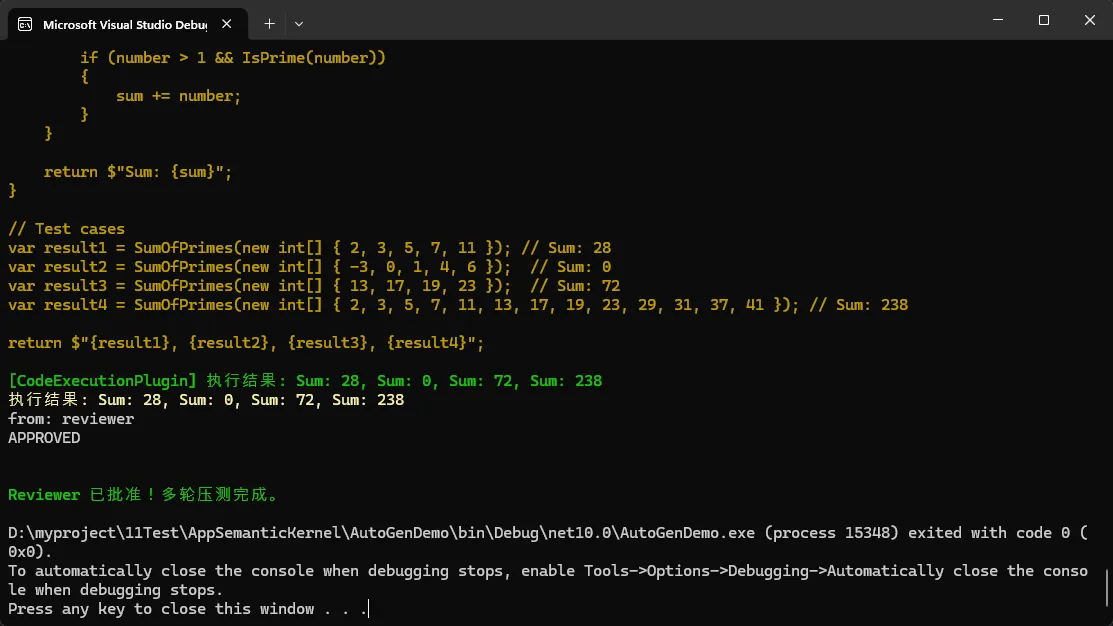Click the APPROVED text line
The image size is (1113, 626).
[x=44, y=438]
